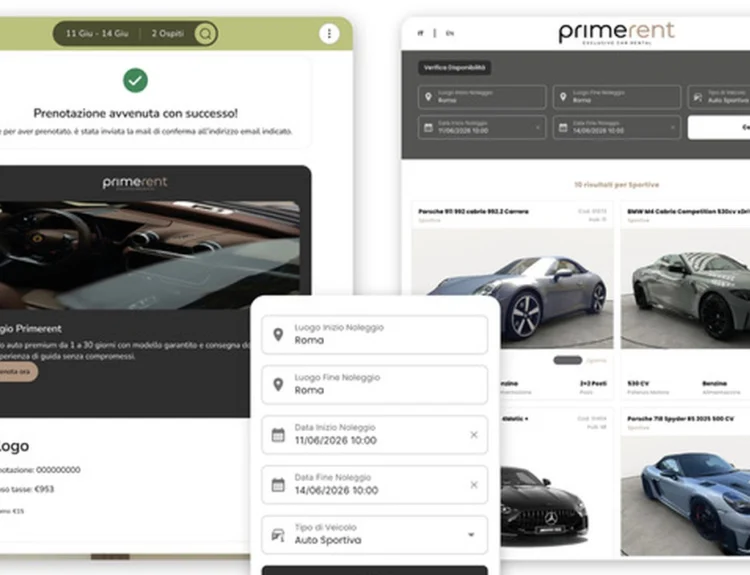Open the Porsche 718 Spyder RS card title

680,419
